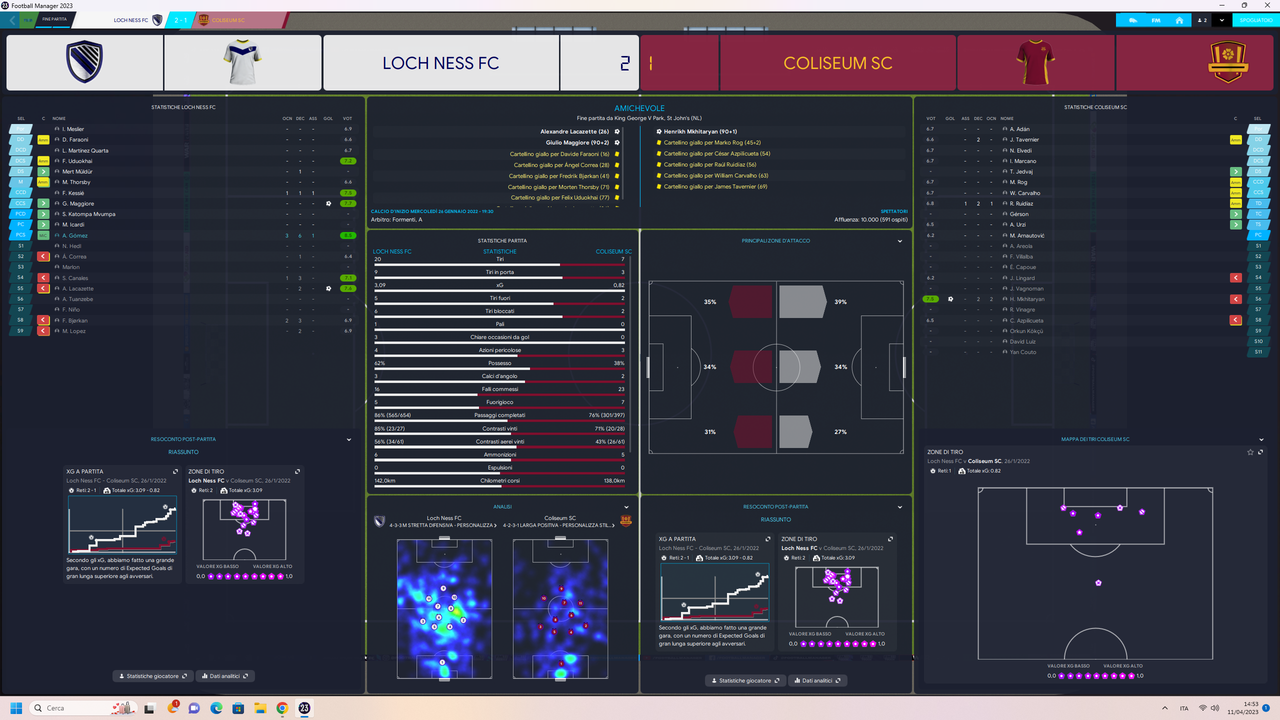Favourite the Coliseum shot map with star
Viewport: 1280px width, 720px height.
click(1249, 452)
